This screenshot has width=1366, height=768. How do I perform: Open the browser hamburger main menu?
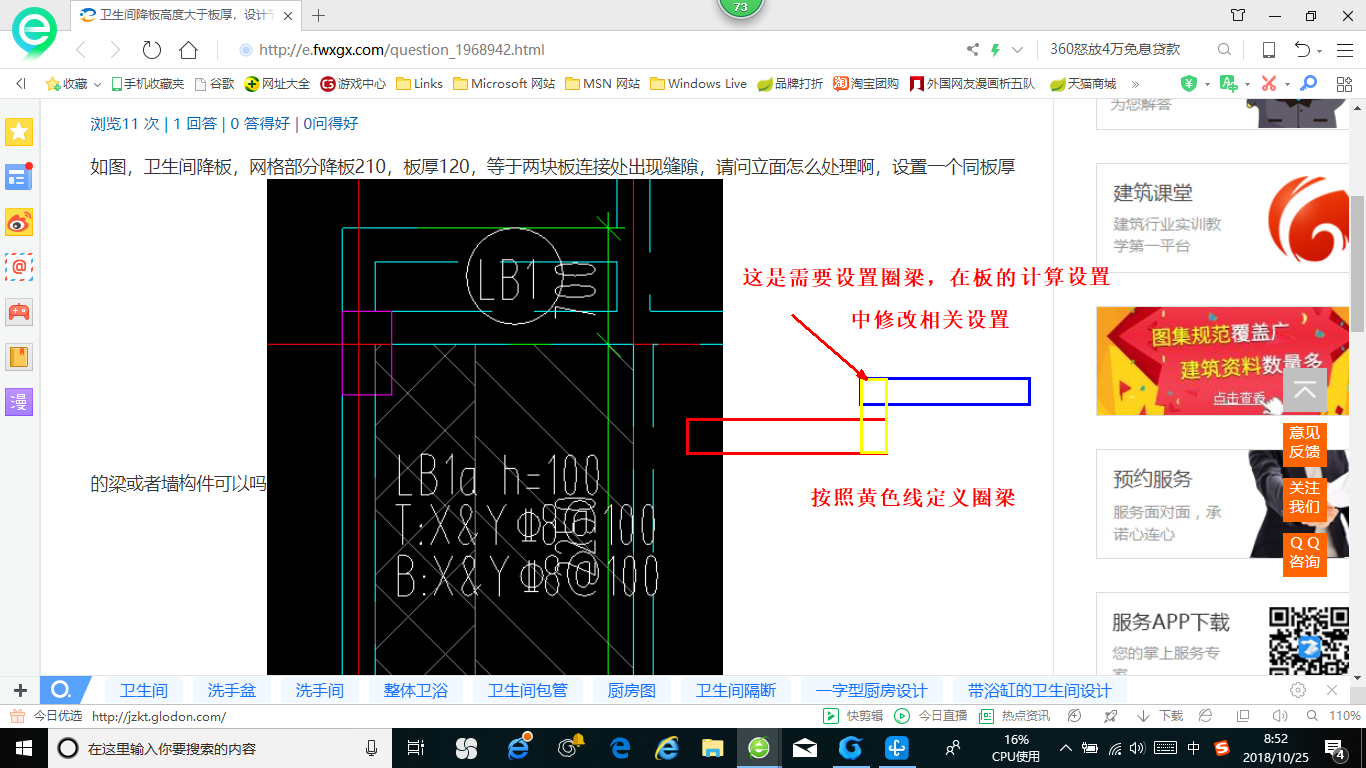pyautogui.click(x=1343, y=50)
